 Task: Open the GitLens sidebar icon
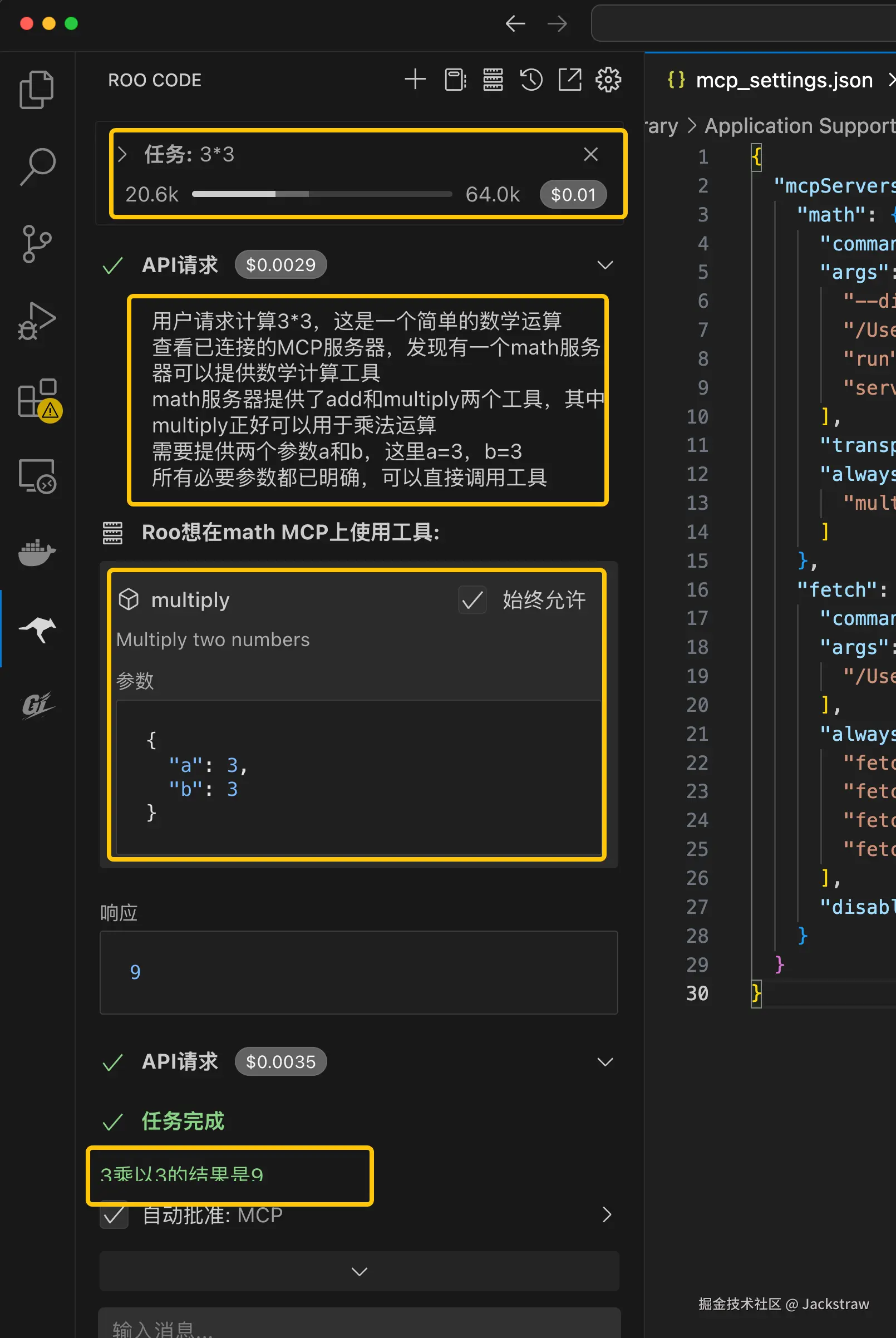pos(37,706)
